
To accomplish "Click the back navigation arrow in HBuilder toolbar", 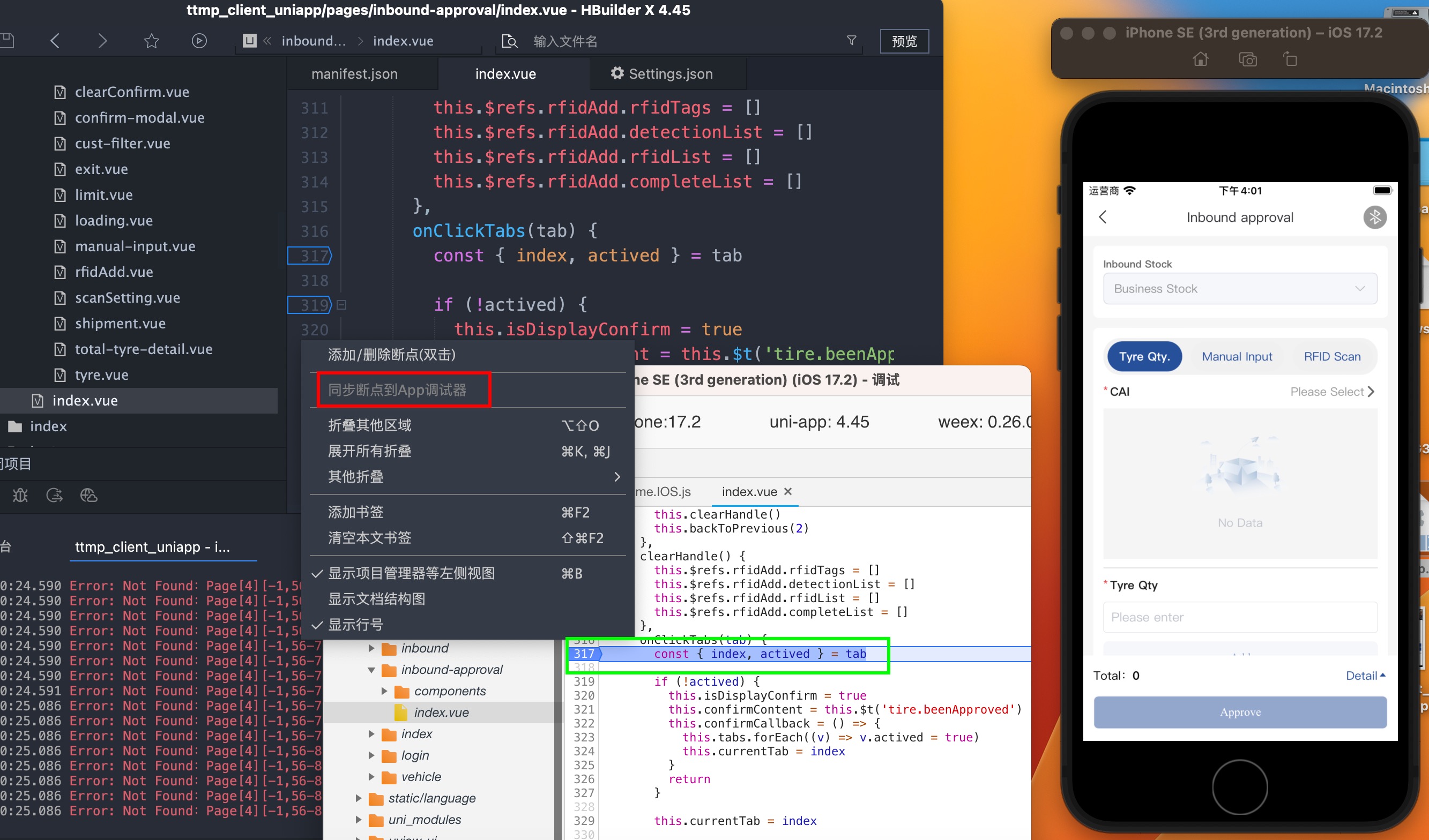I will click(x=55, y=41).
